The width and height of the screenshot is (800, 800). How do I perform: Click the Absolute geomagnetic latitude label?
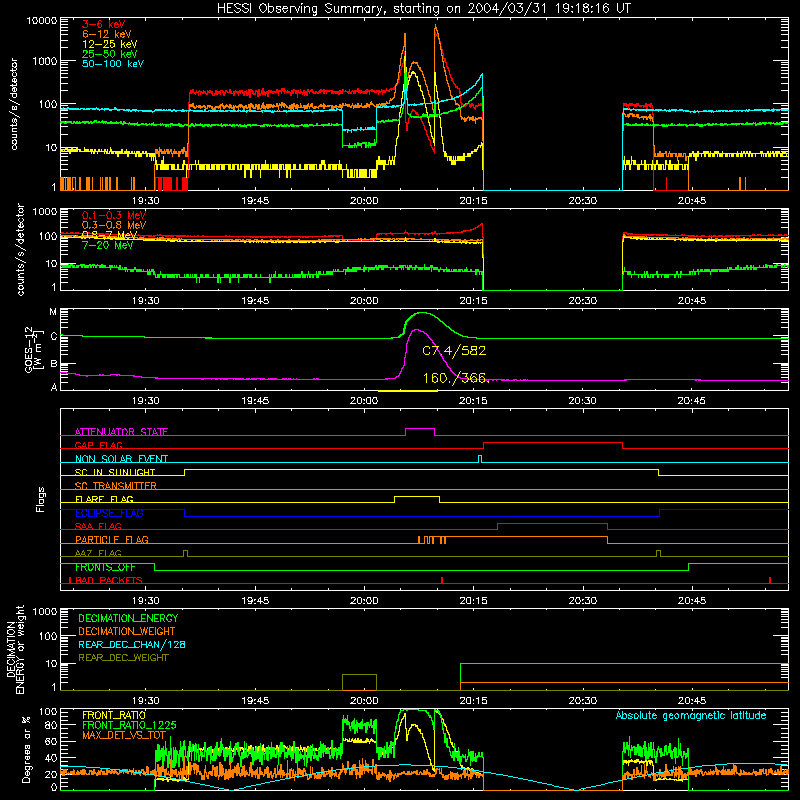(691, 715)
